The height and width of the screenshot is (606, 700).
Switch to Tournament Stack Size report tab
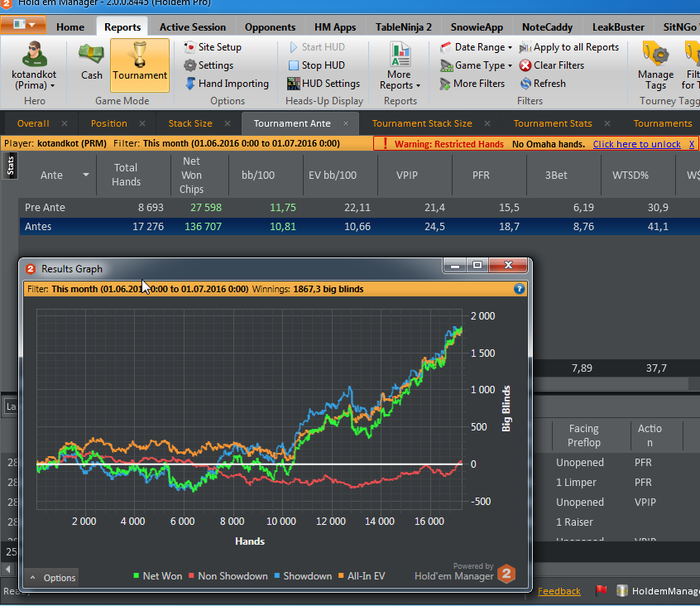pos(422,124)
